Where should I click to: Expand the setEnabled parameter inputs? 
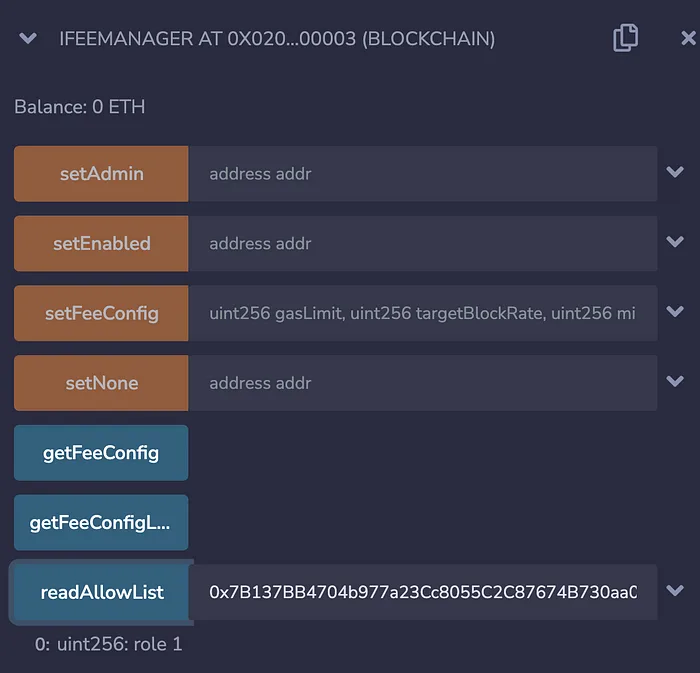coord(675,241)
